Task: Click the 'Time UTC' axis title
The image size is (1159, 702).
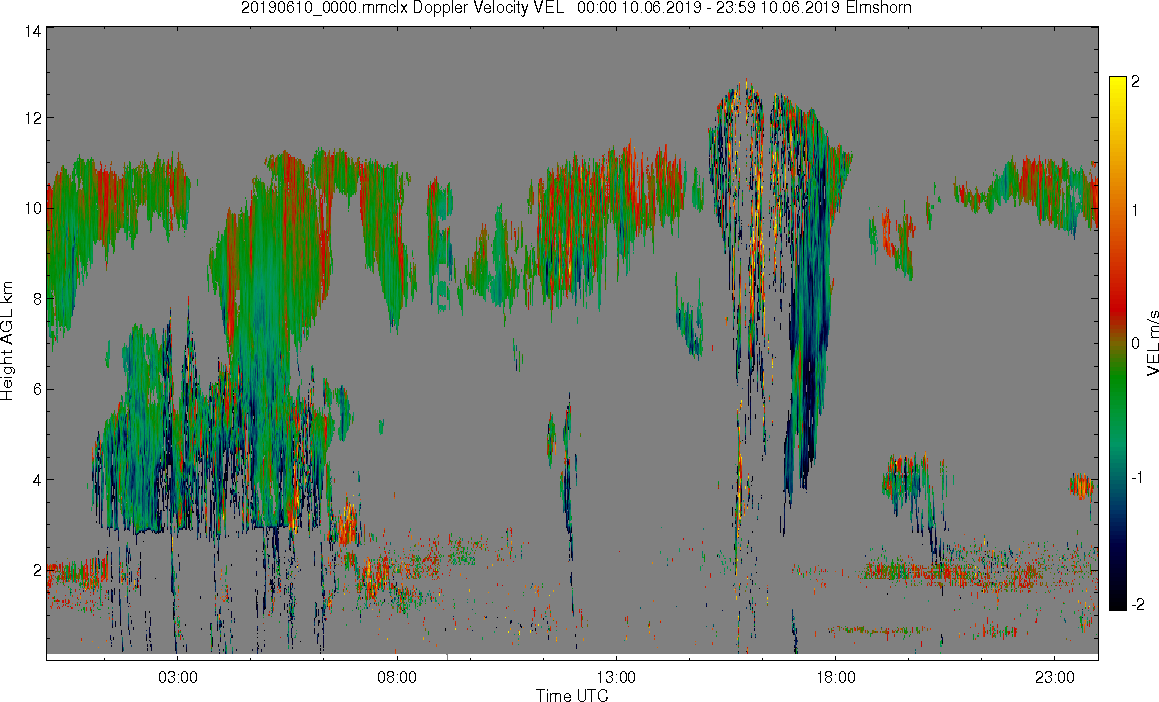Action: click(572, 695)
